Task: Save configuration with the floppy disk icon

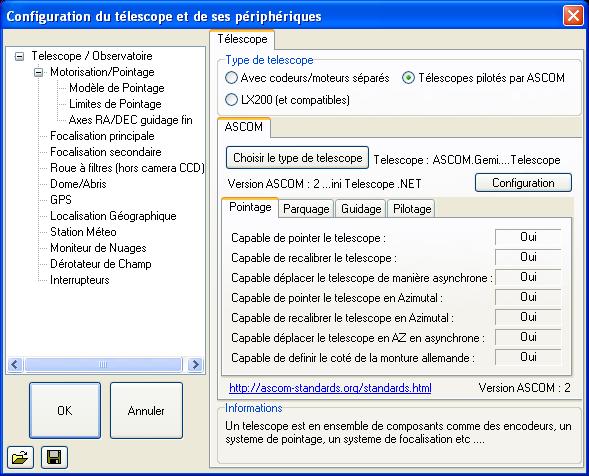Action: pyautogui.click(x=54, y=457)
